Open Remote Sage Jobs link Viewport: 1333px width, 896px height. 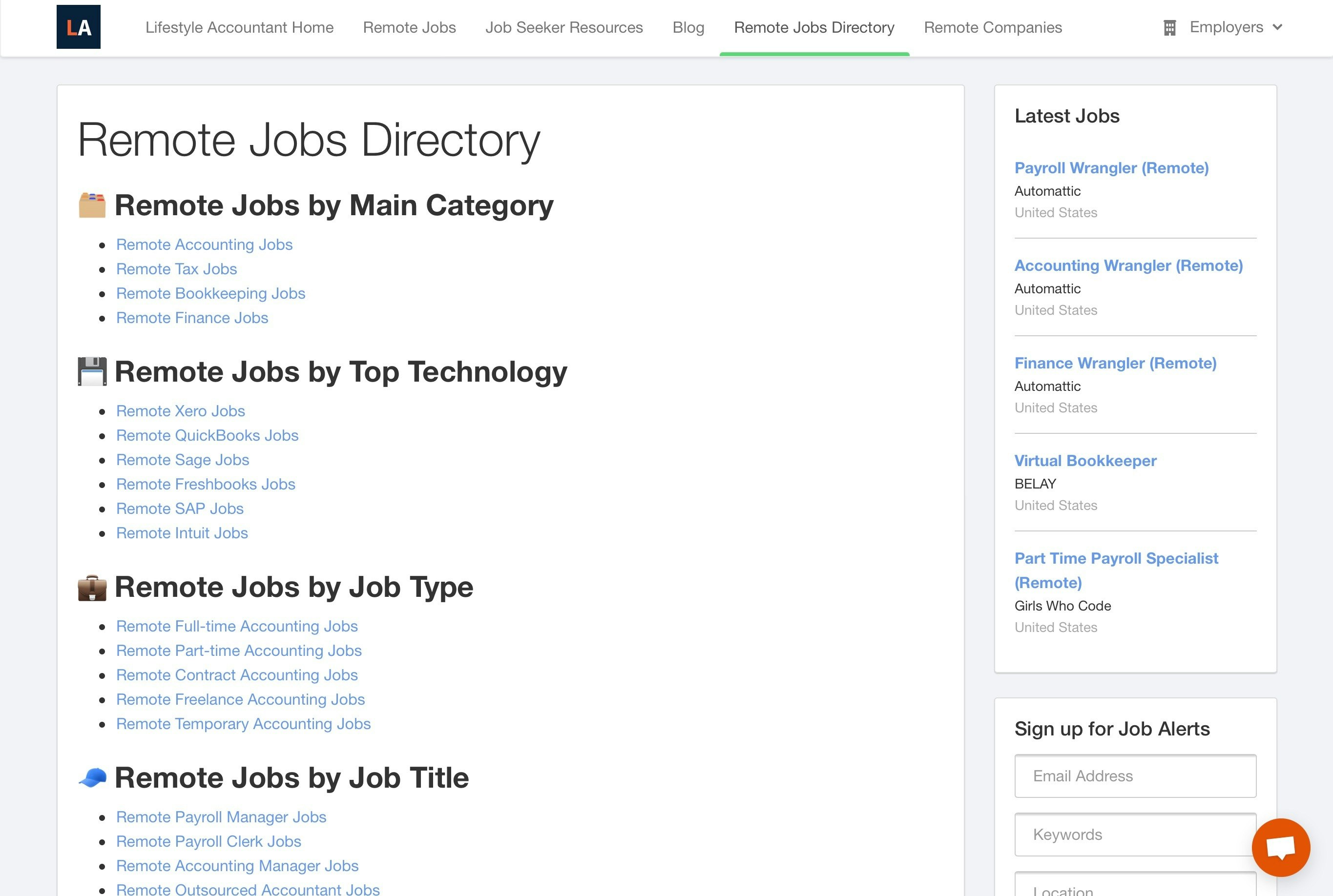coord(182,460)
